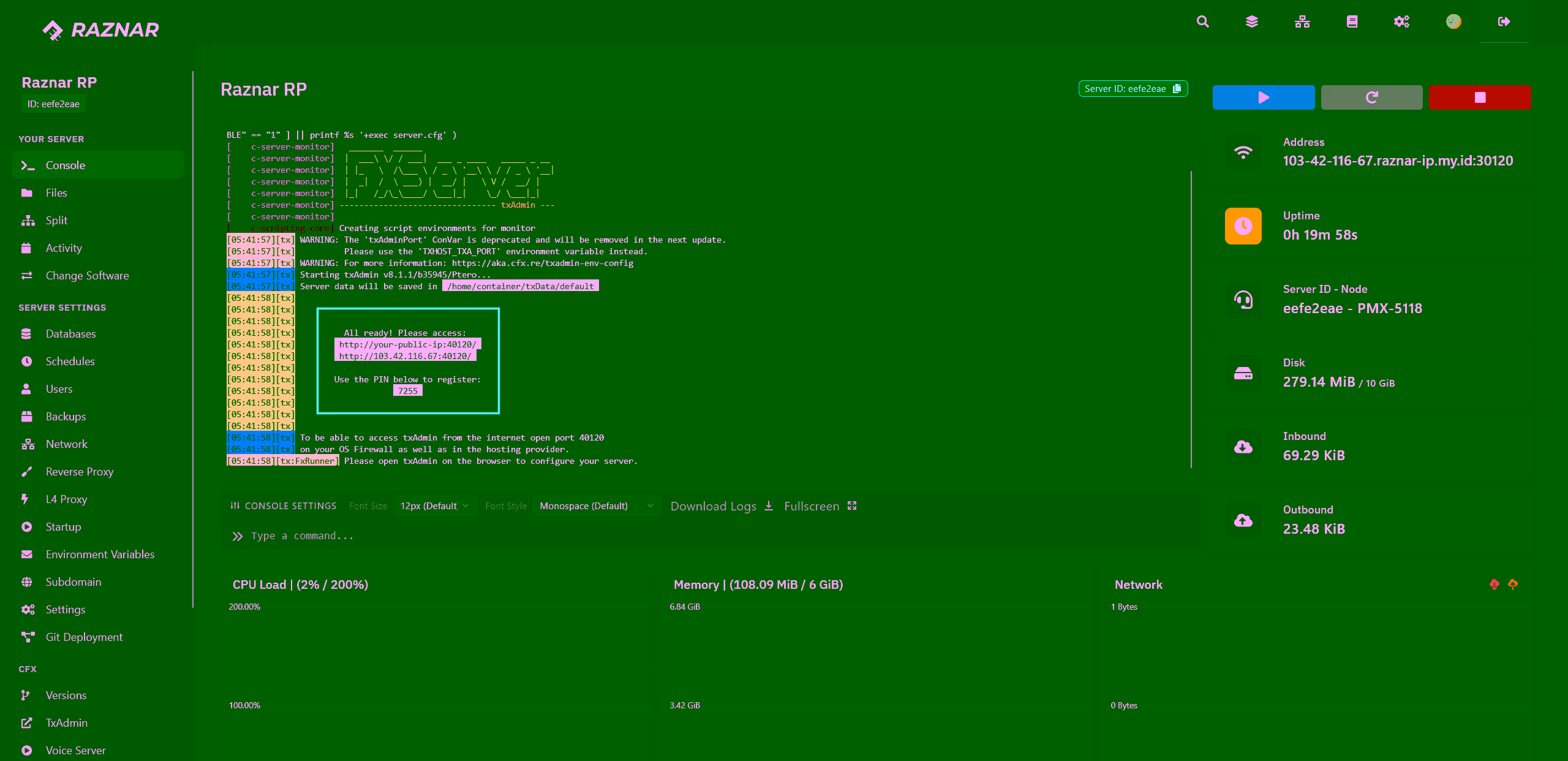Click the PIN 7255 in console
The width and height of the screenshot is (1568, 761).
[x=407, y=391]
